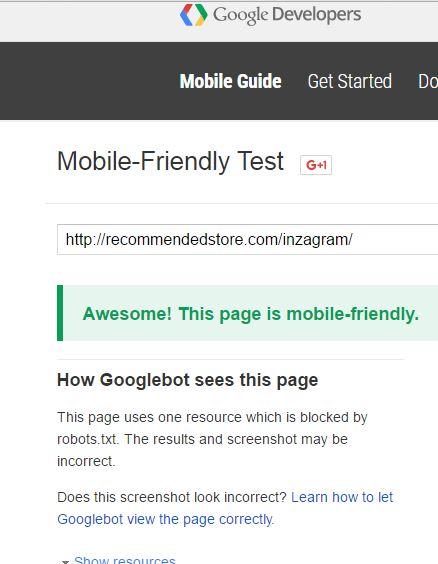Click the Show resources link text
The width and height of the screenshot is (438, 564).
point(125,560)
